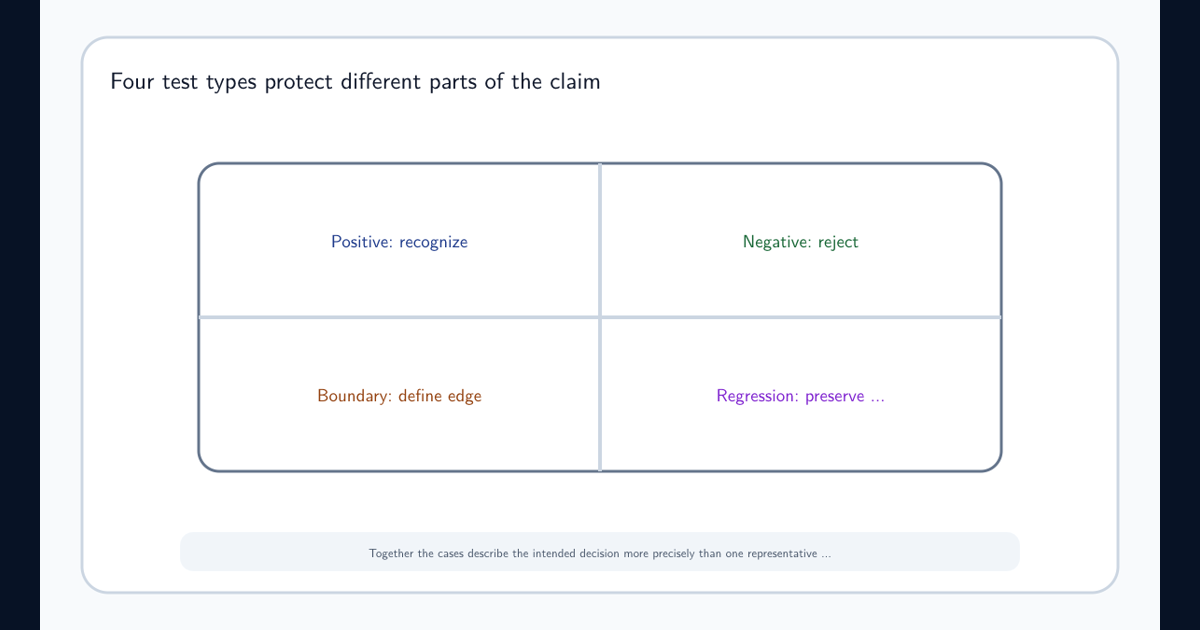Select the "Boundary: define edge" quadrant label
Image resolution: width=1200 pixels, height=630 pixels.
click(399, 396)
